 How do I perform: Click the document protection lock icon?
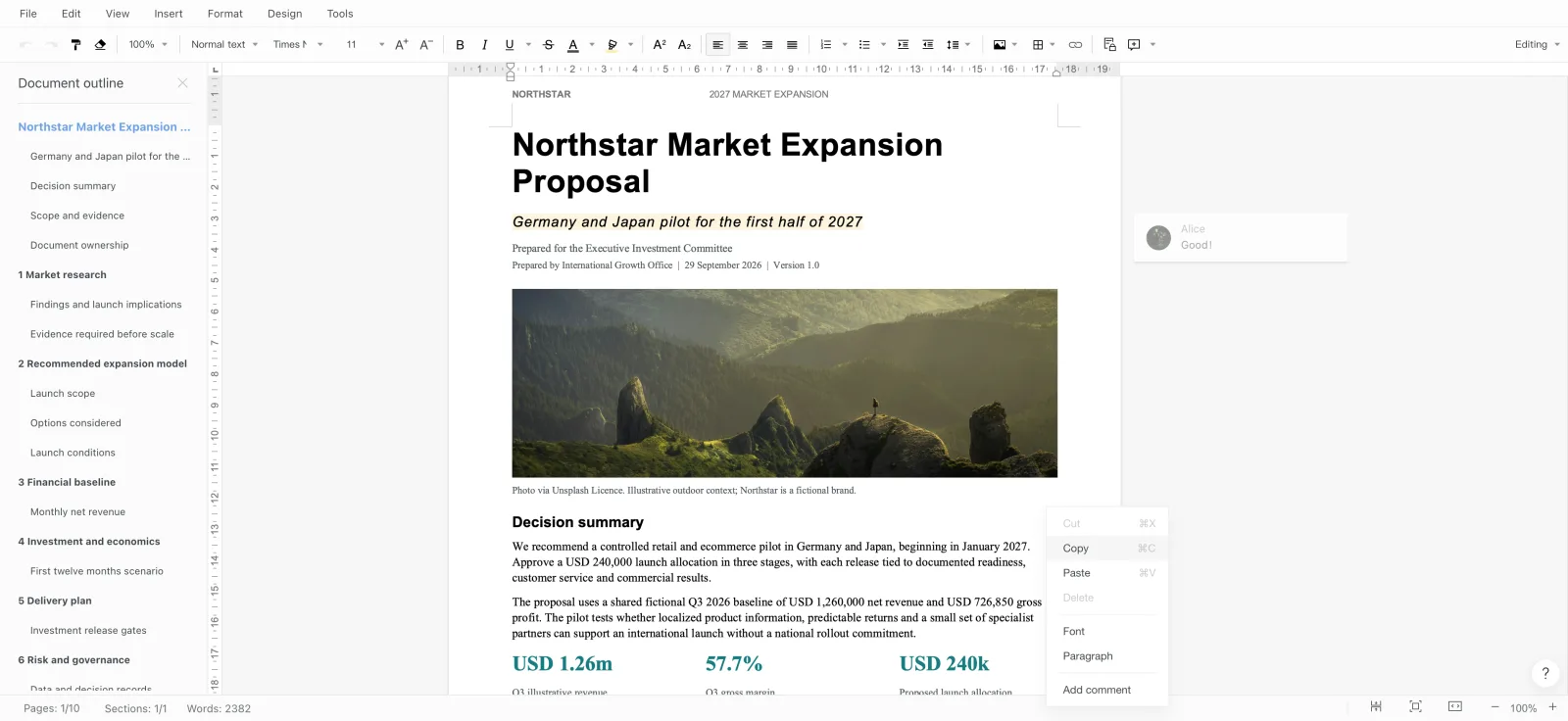coord(1109,44)
